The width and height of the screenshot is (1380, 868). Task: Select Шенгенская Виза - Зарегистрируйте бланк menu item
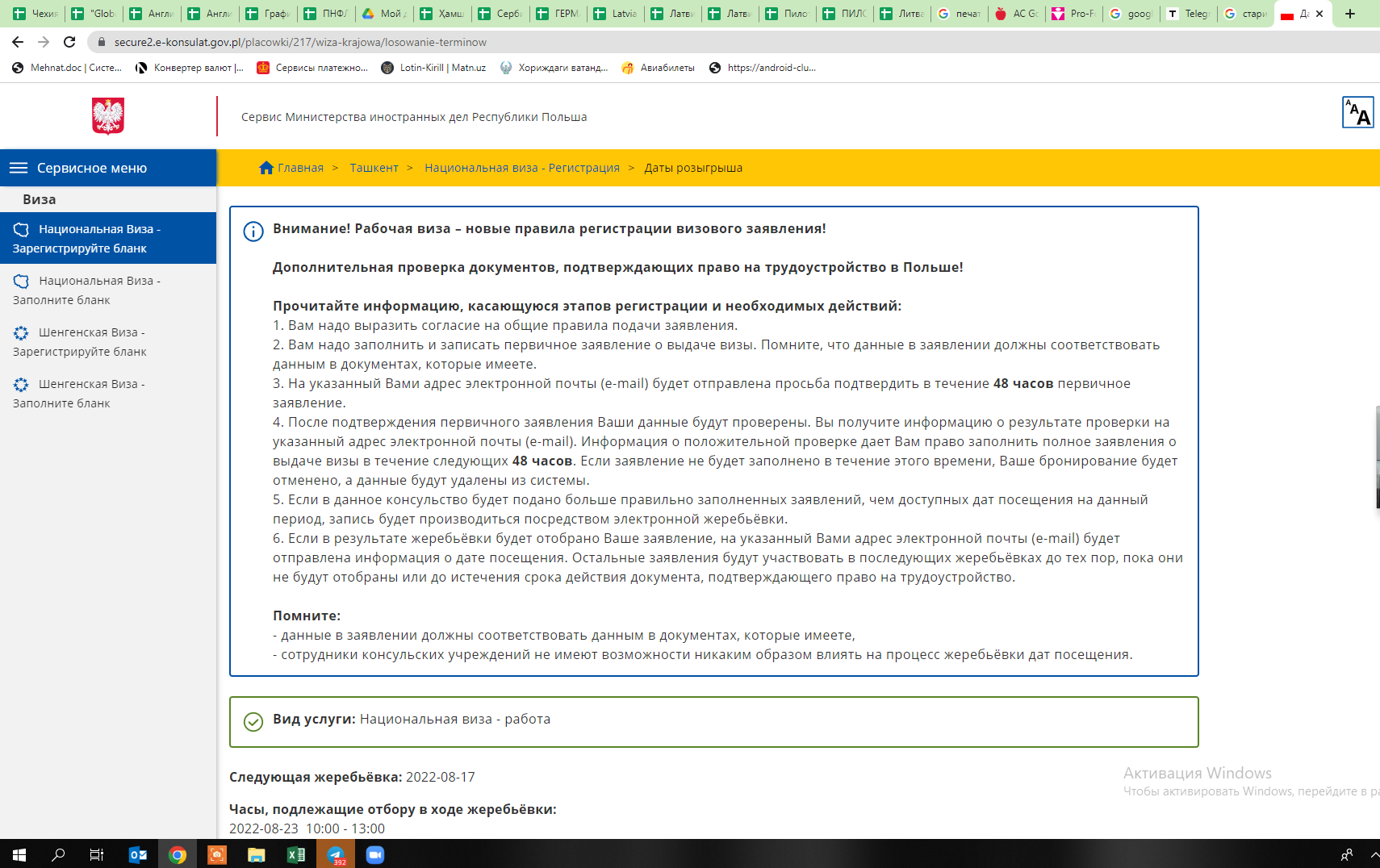(108, 342)
